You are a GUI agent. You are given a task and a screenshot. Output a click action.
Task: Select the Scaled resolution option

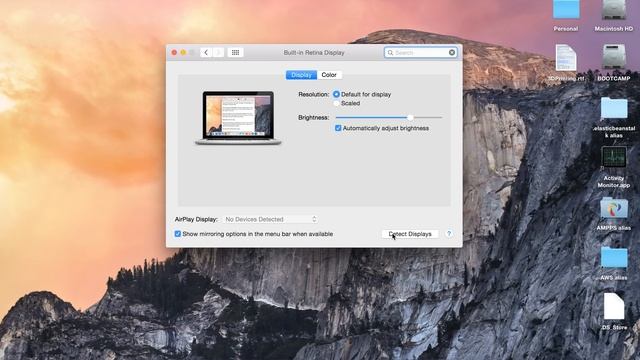pos(336,103)
